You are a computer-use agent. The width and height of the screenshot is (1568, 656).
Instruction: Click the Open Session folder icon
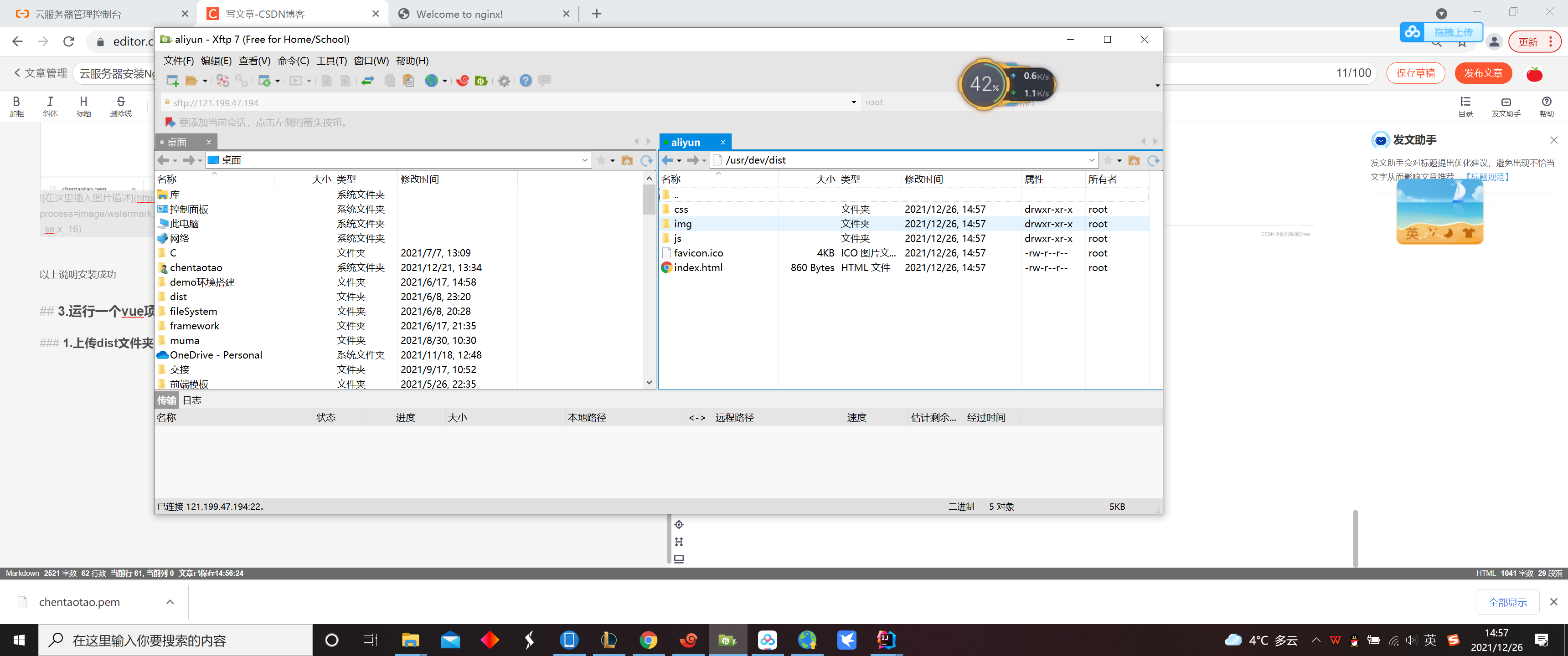191,81
